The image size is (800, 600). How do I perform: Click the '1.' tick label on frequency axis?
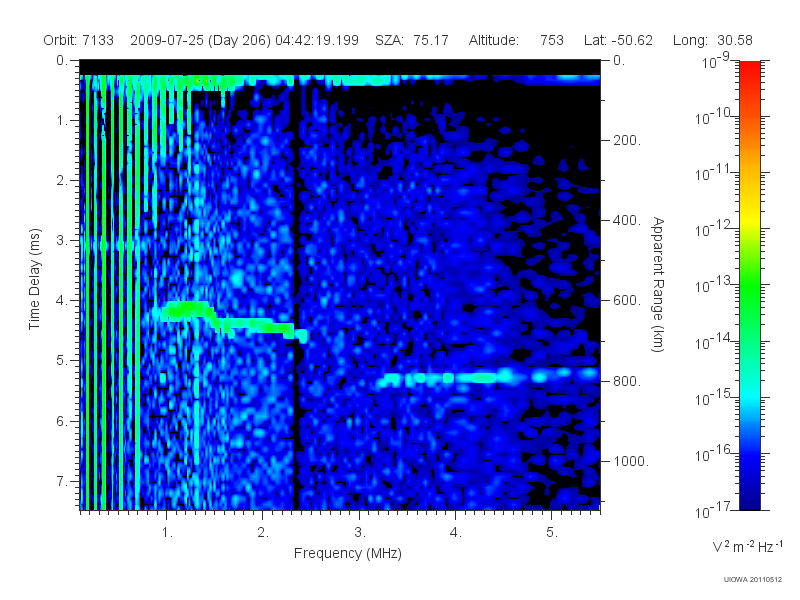(167, 533)
